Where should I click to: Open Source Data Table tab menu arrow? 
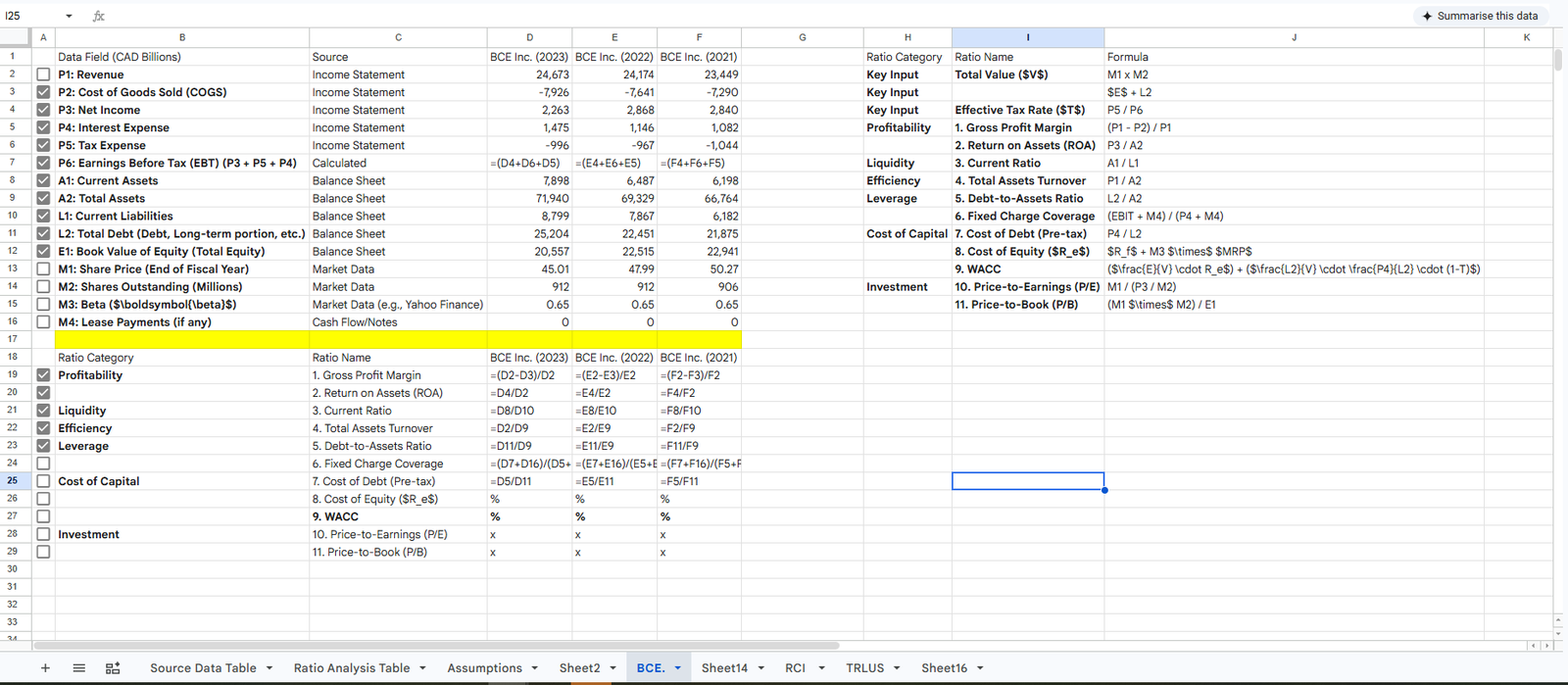(269, 668)
